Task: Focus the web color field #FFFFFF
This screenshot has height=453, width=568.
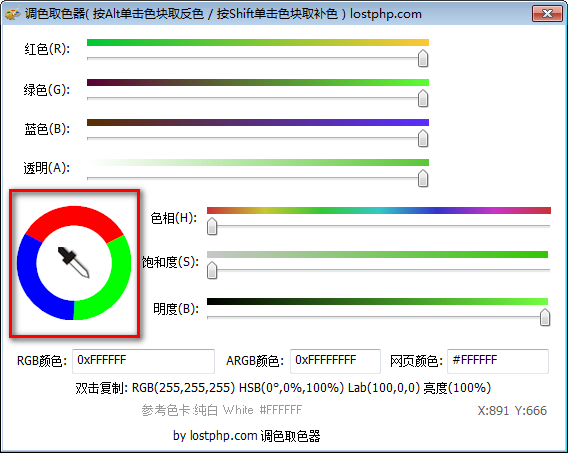Action: coord(498,361)
